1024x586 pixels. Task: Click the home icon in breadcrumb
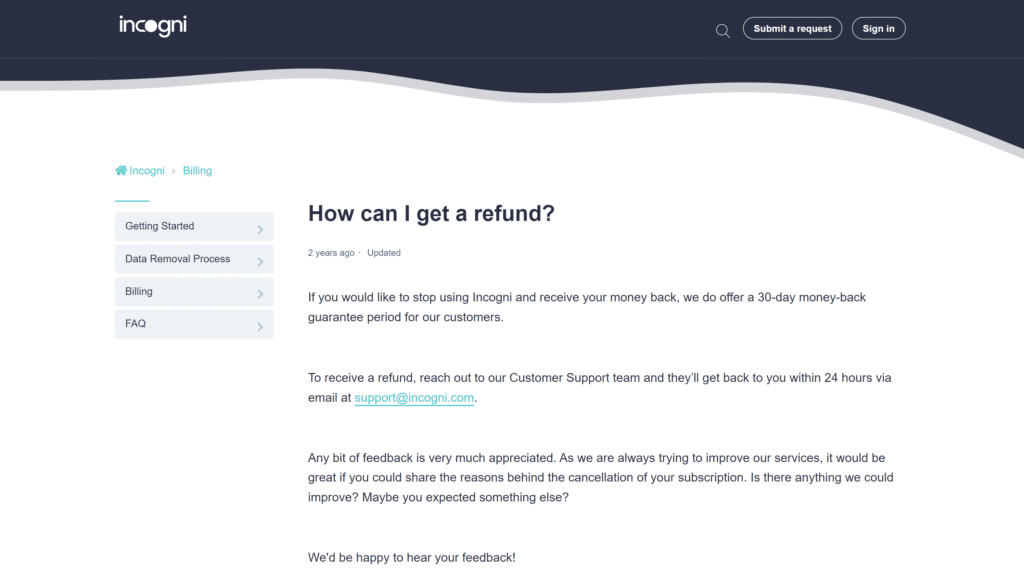click(121, 171)
